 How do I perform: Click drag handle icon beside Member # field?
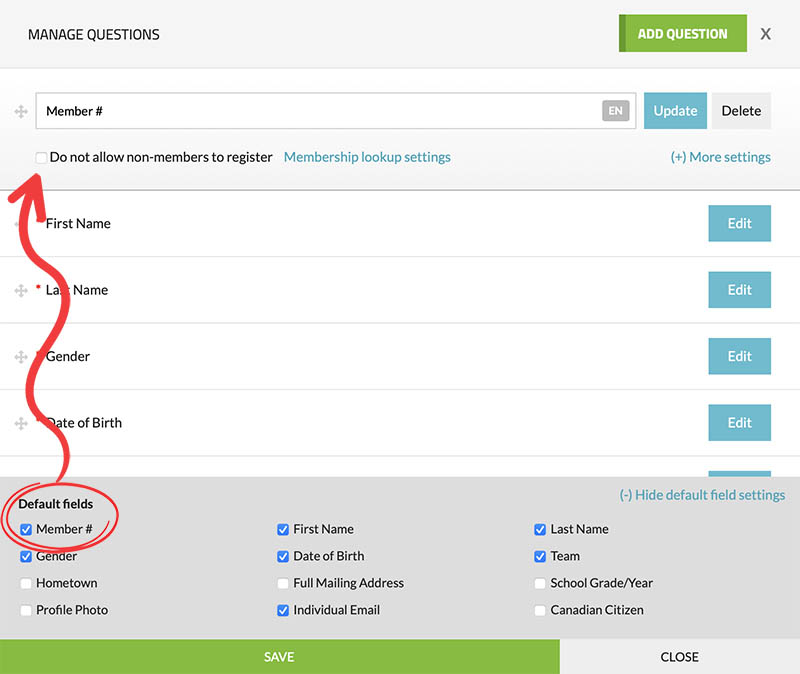coord(21,111)
